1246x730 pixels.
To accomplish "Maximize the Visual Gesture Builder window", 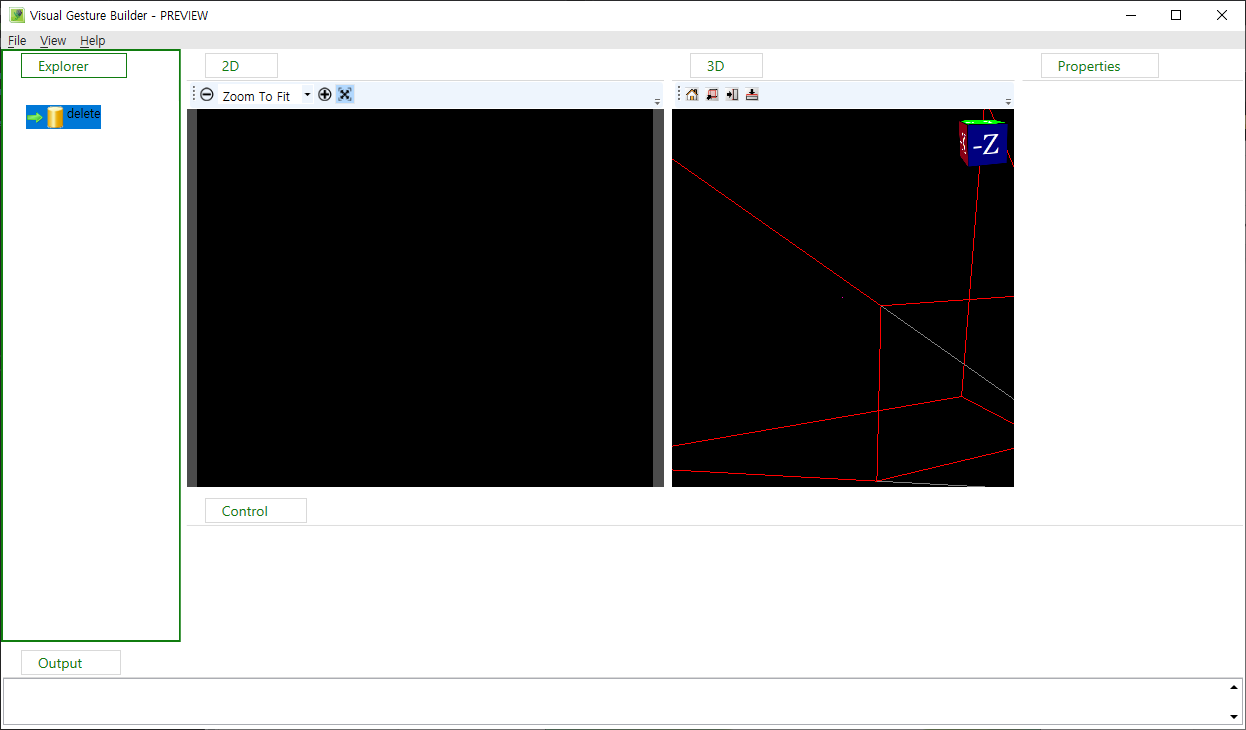I will point(1176,15).
